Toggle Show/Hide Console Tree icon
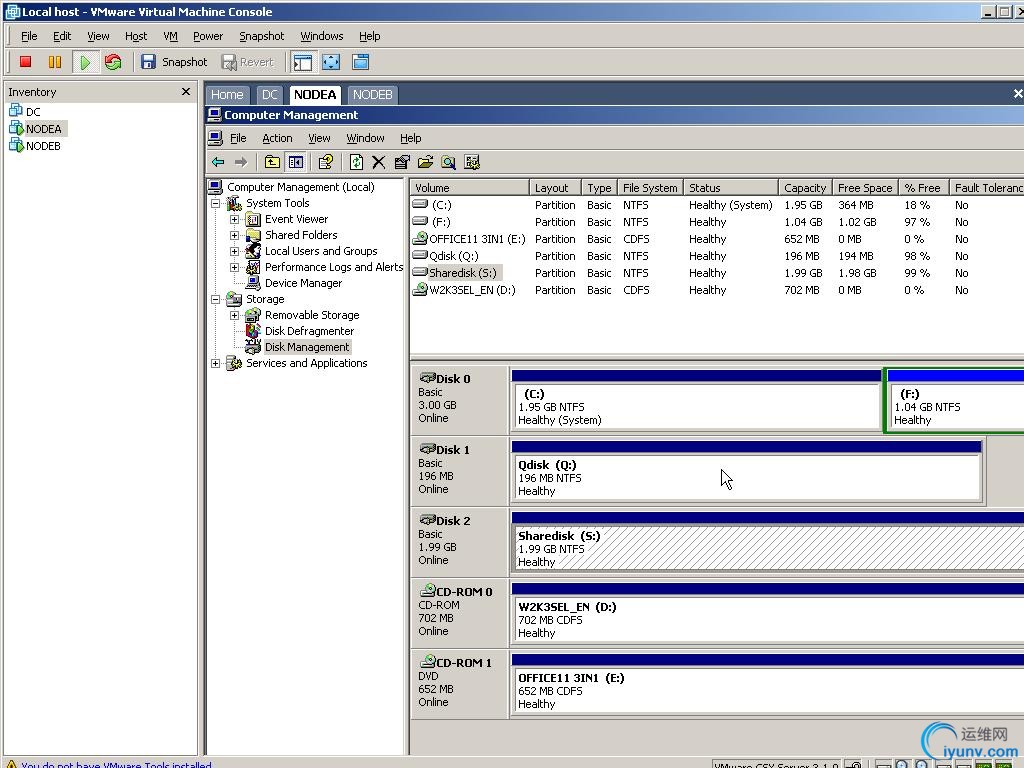The height and width of the screenshot is (768, 1024). (296, 162)
